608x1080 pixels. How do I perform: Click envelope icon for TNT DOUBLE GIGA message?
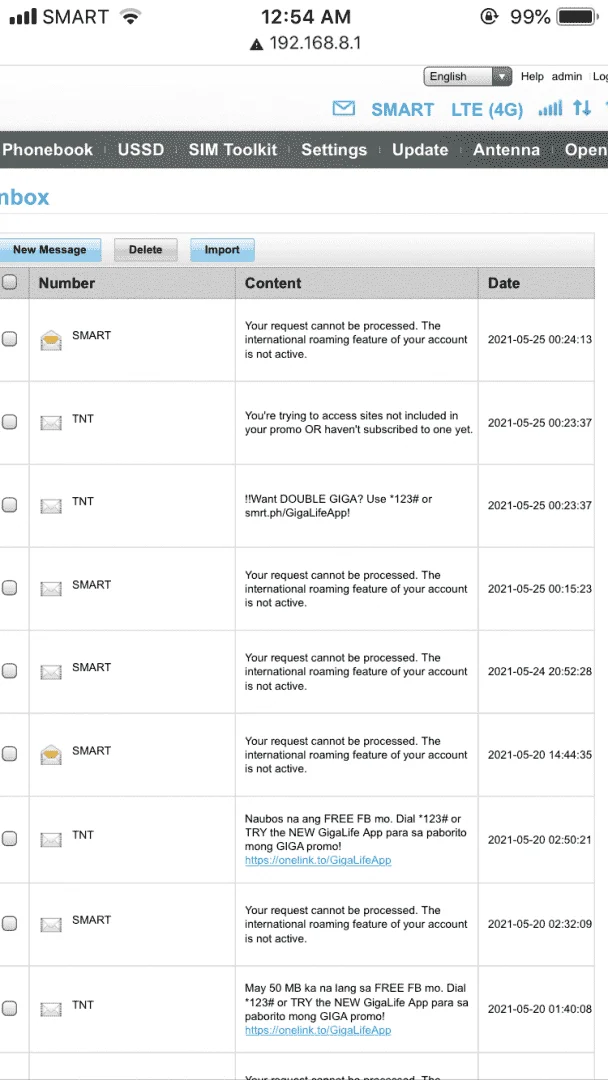coord(51,506)
